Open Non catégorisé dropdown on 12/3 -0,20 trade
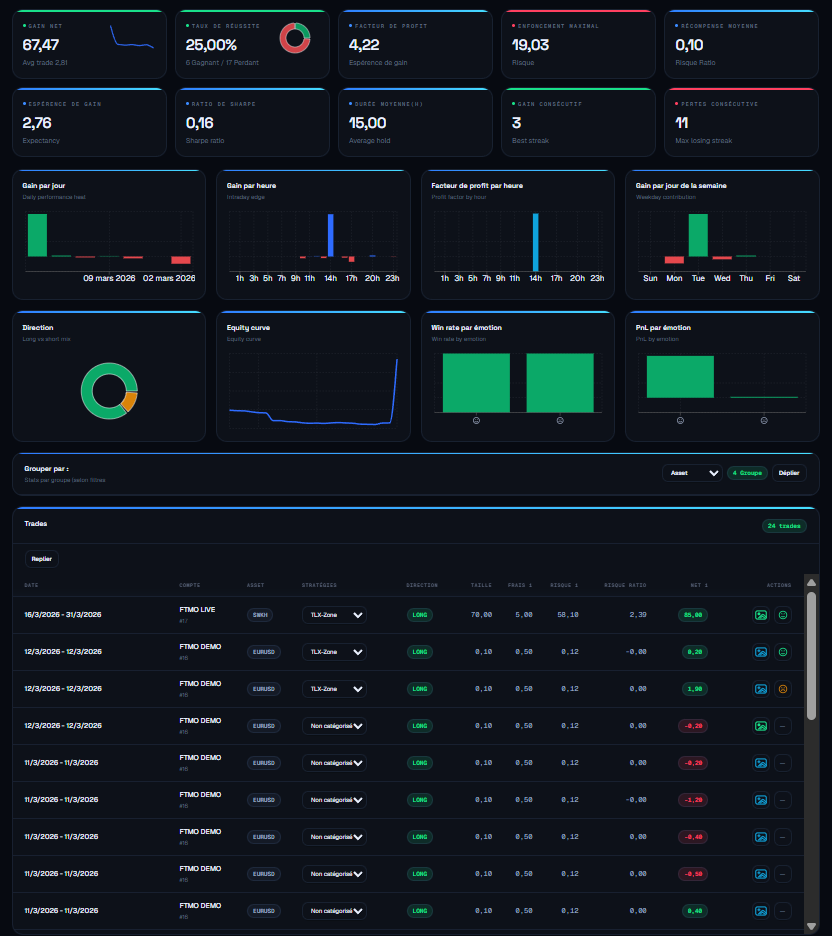 (334, 726)
